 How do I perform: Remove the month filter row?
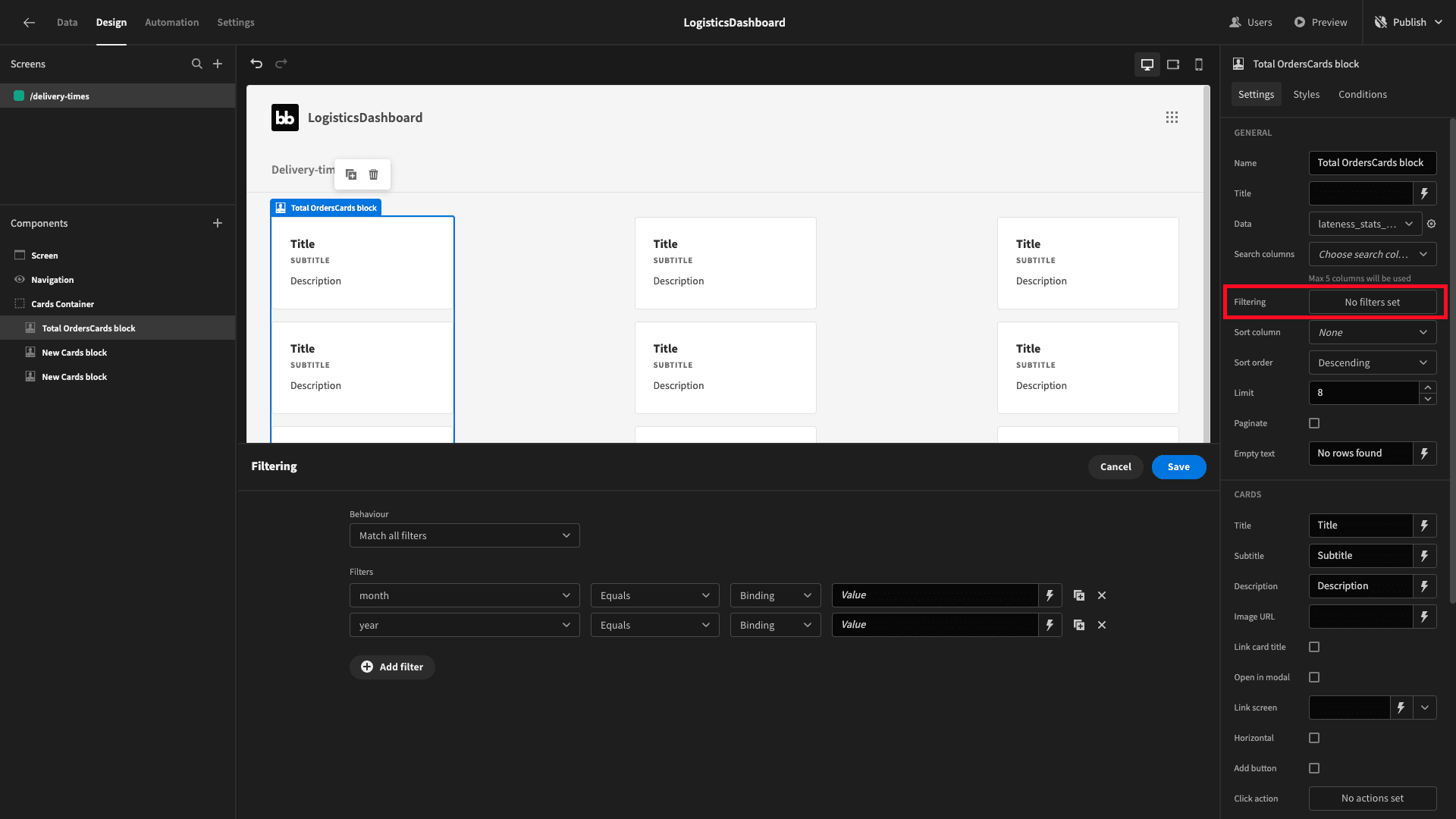pos(1102,595)
